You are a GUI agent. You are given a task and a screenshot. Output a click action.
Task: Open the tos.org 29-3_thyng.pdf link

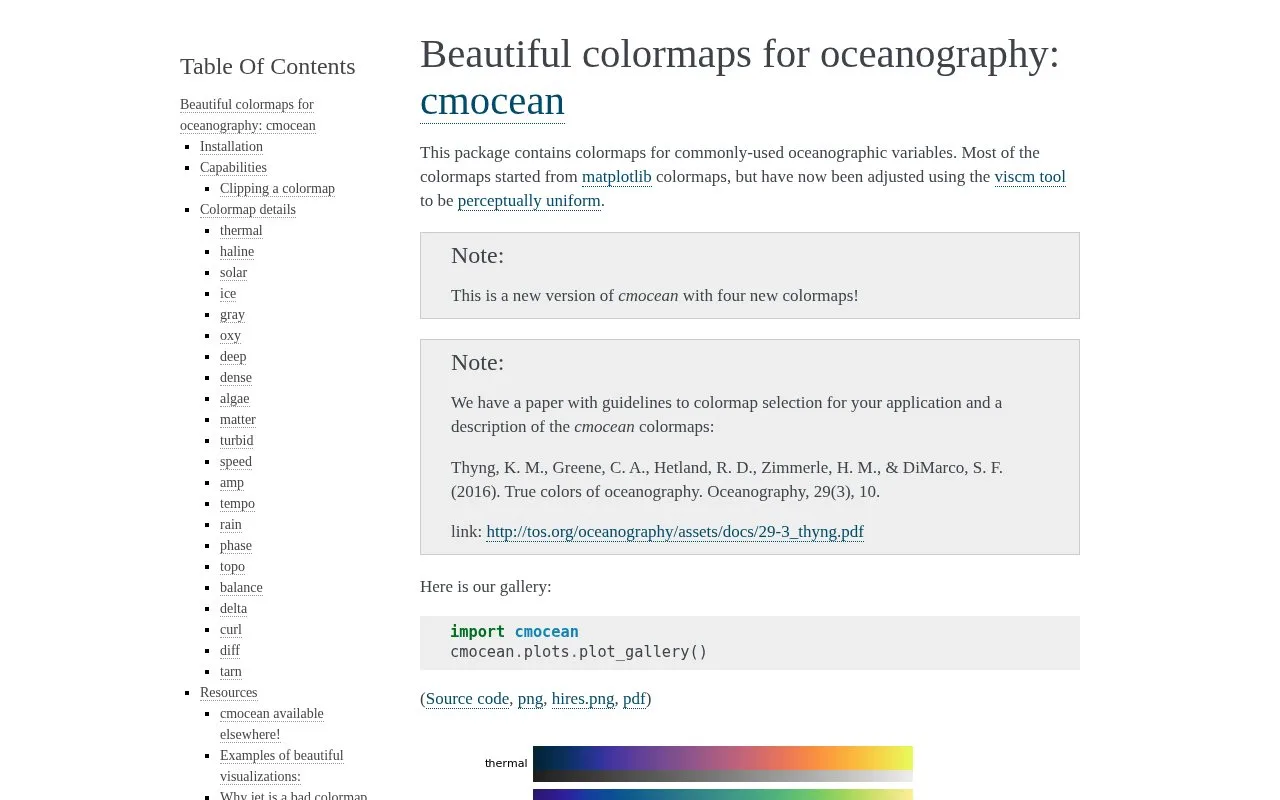click(675, 532)
